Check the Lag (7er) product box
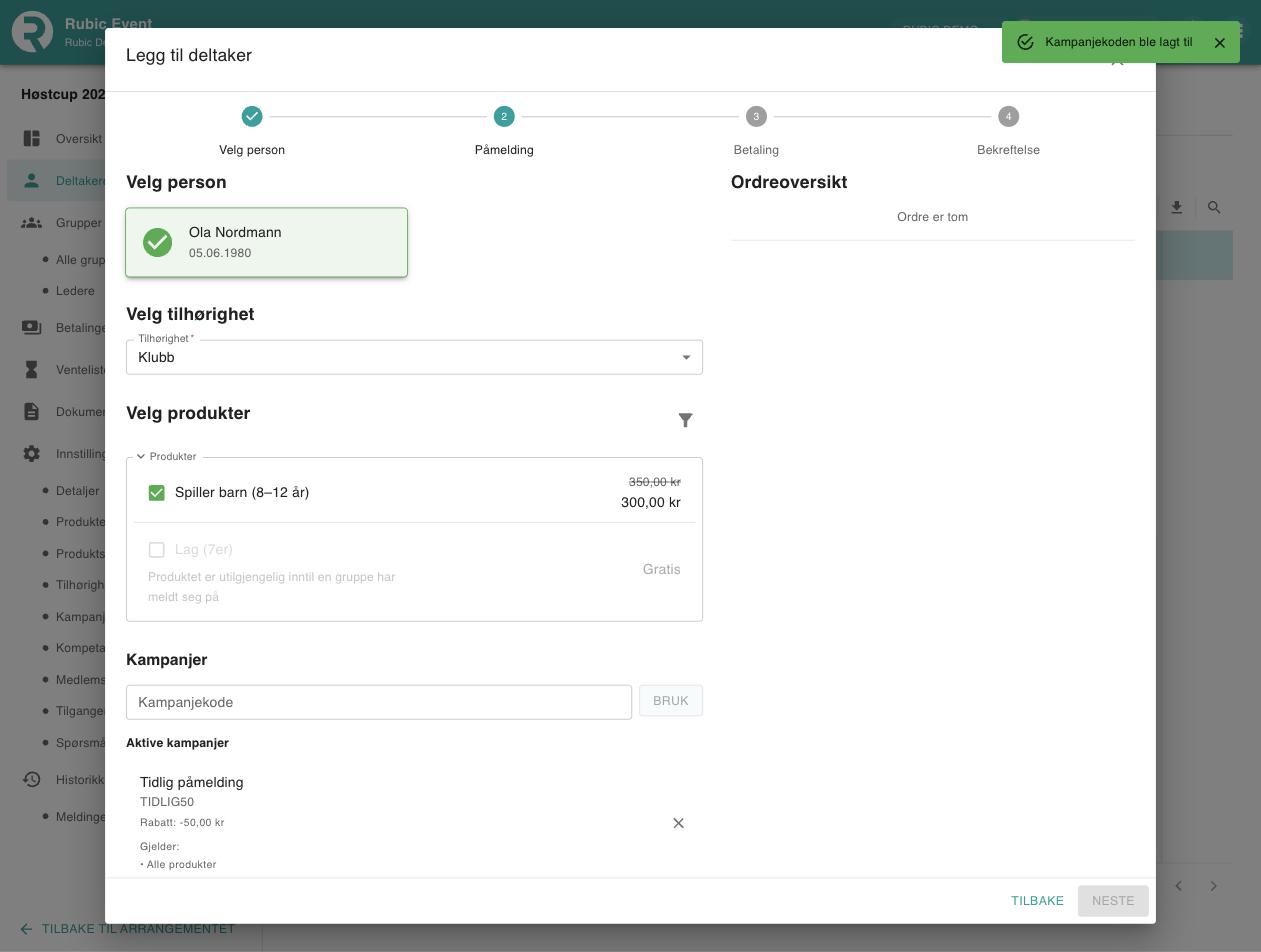Image resolution: width=1261 pixels, height=952 pixels. tap(156, 549)
